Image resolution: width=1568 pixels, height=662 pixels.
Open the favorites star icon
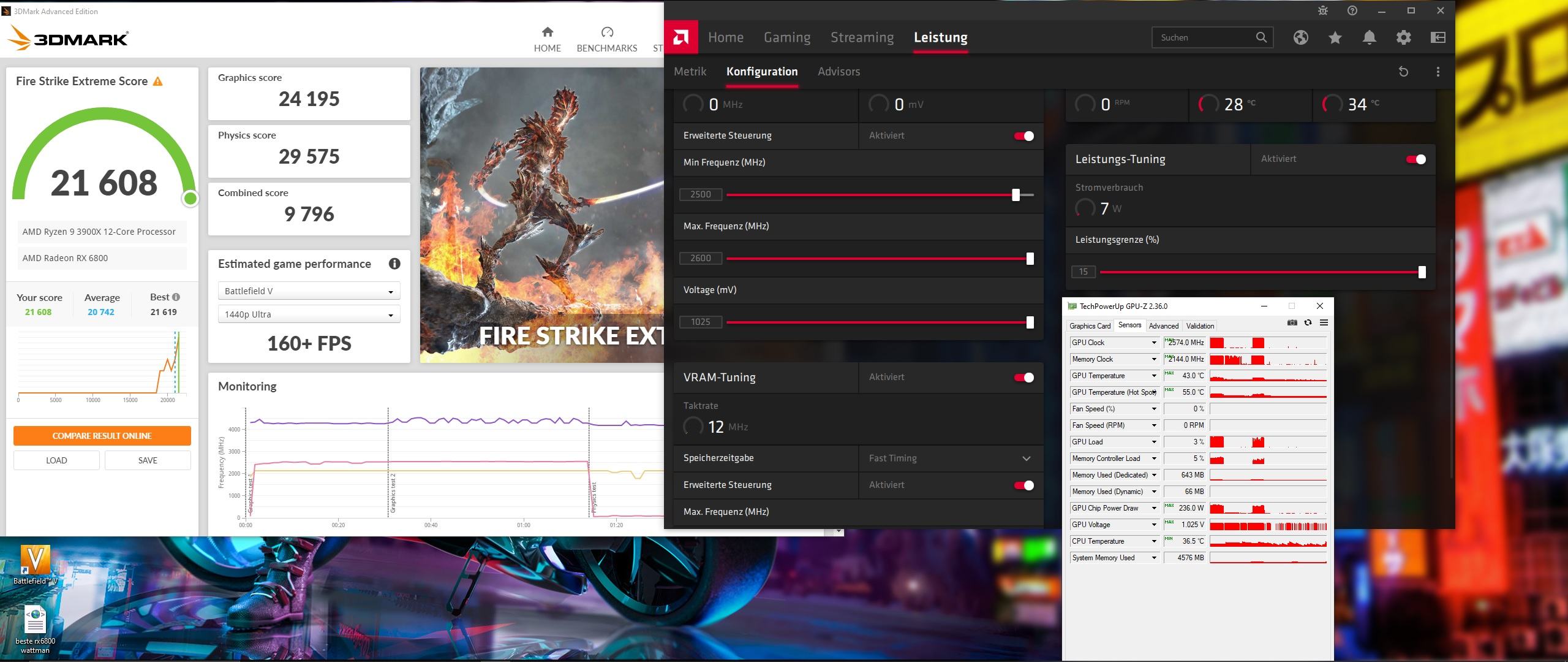point(1335,37)
